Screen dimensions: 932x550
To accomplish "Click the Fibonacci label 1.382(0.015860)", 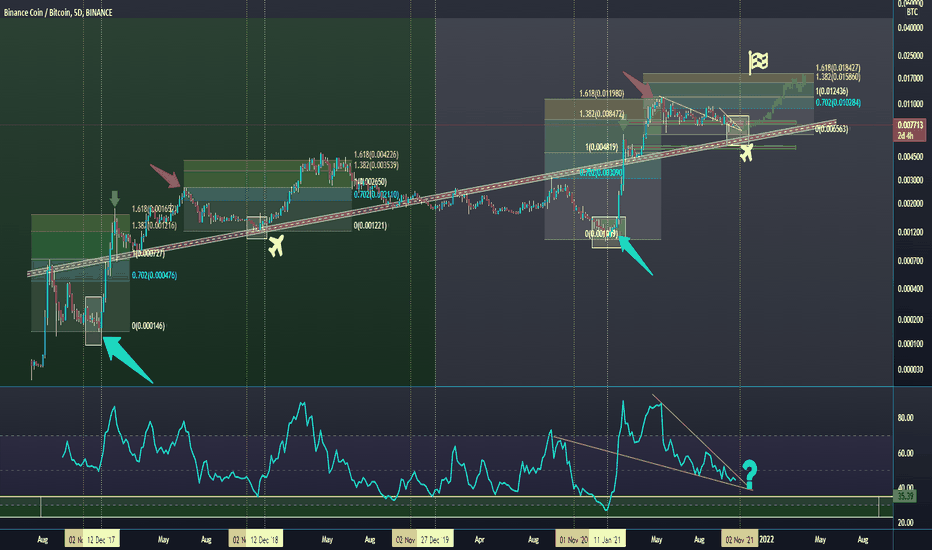I will click(837, 77).
